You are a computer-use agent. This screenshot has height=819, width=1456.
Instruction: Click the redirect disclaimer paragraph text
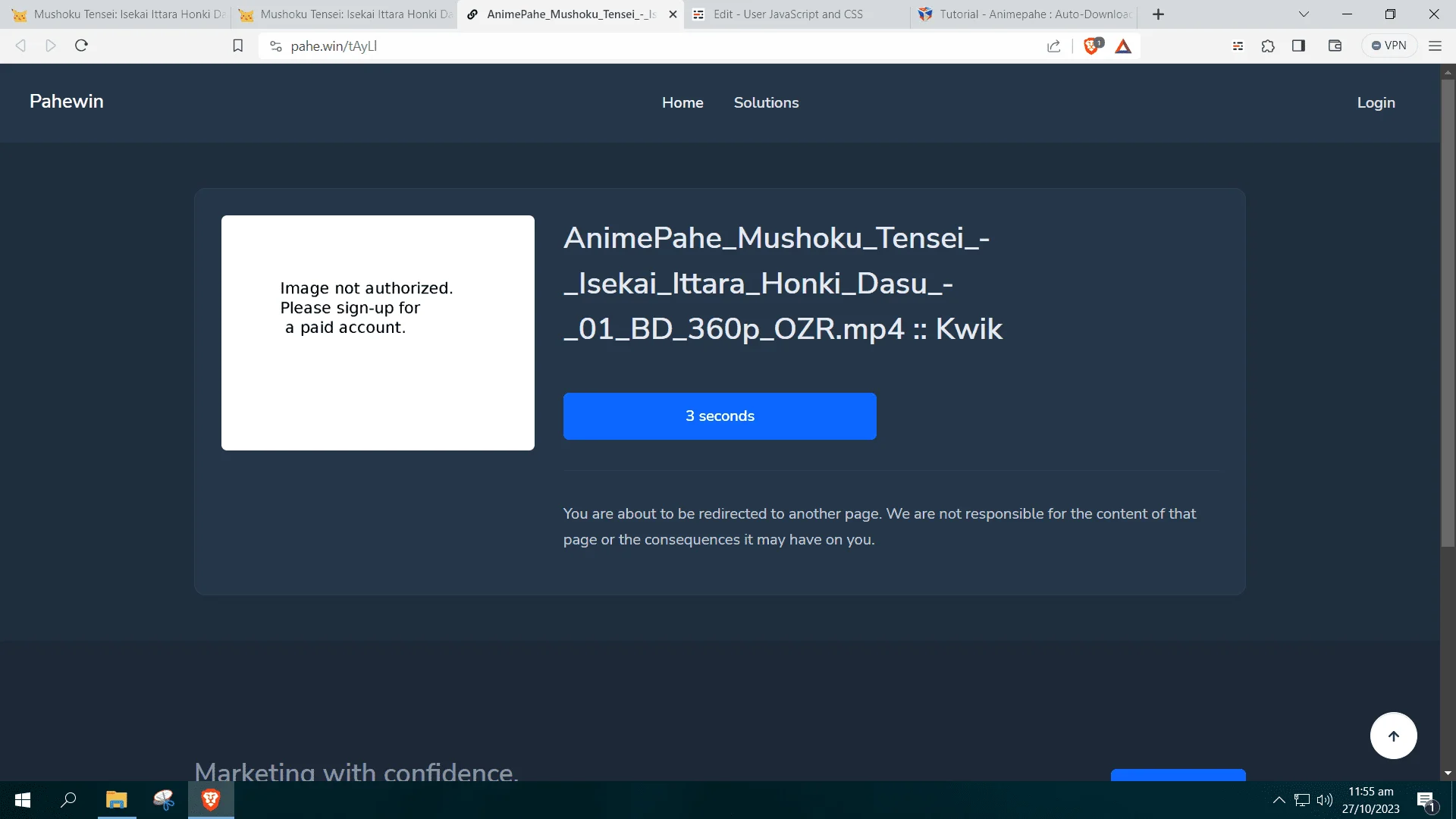[x=880, y=526]
